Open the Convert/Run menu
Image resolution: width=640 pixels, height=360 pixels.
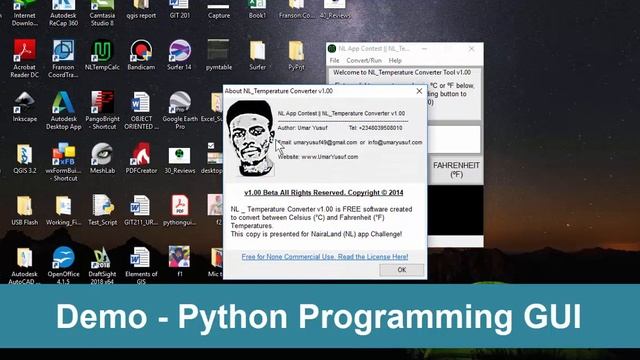coord(364,60)
